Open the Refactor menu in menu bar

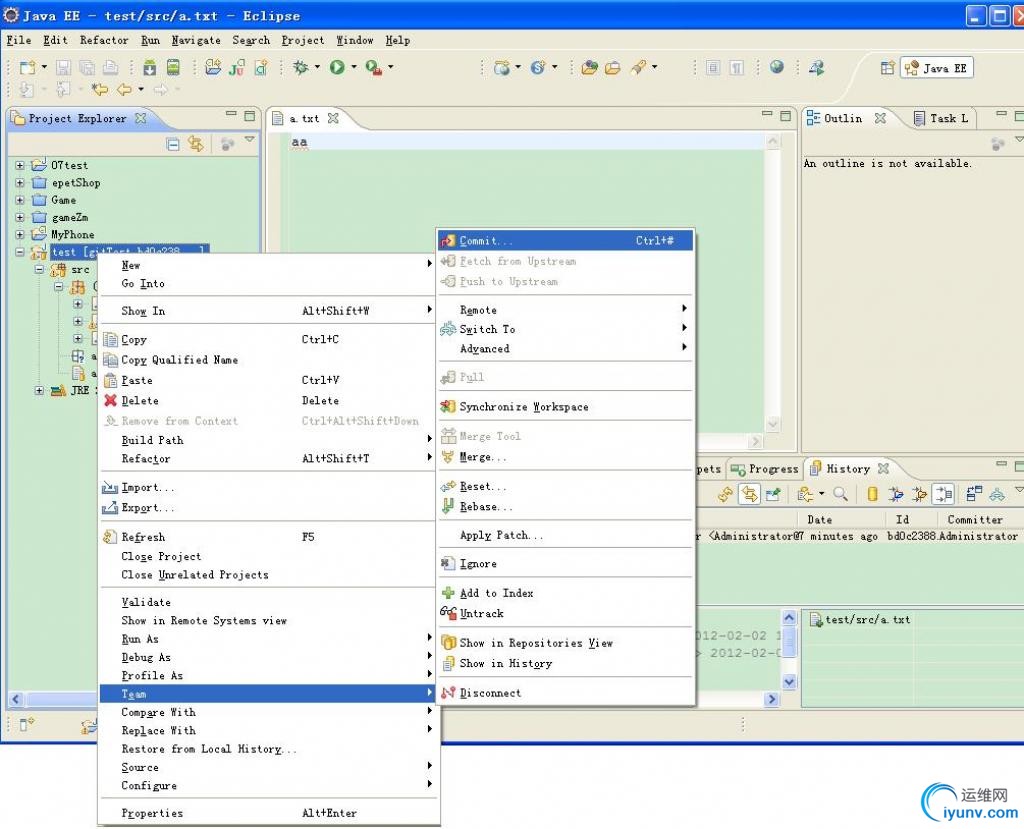[x=104, y=40]
